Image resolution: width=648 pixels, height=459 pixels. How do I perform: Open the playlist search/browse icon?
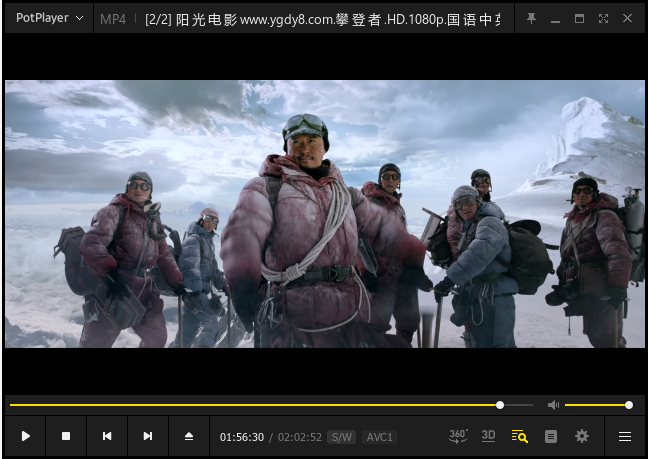[x=519, y=436]
